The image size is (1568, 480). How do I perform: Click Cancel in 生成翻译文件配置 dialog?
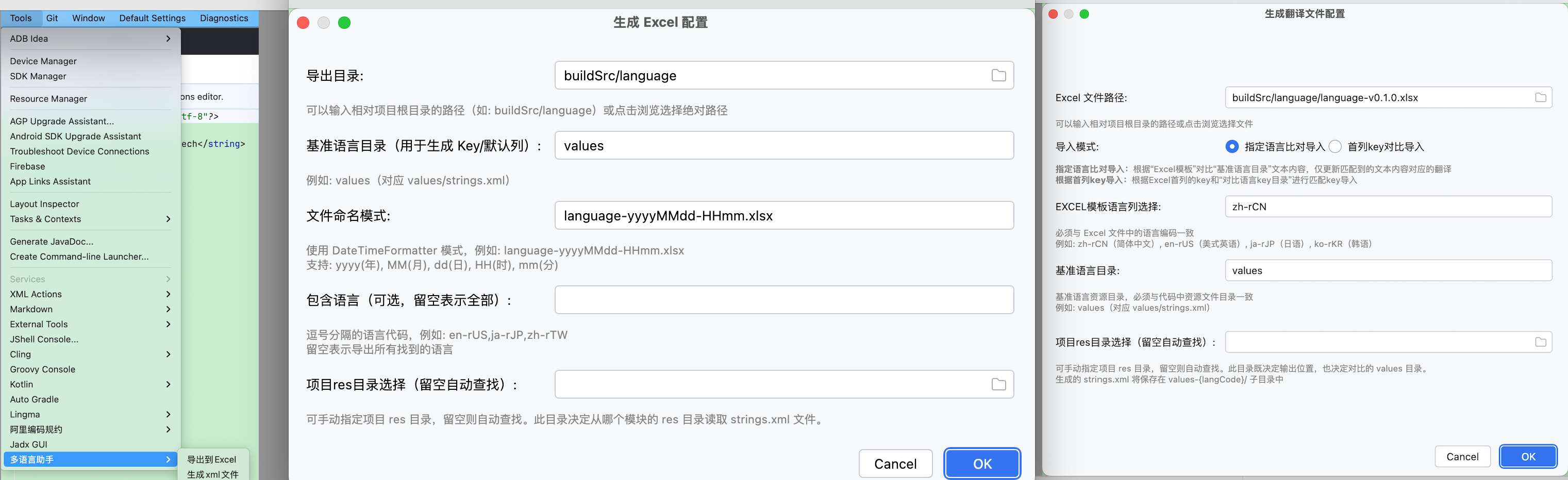pyautogui.click(x=1463, y=456)
